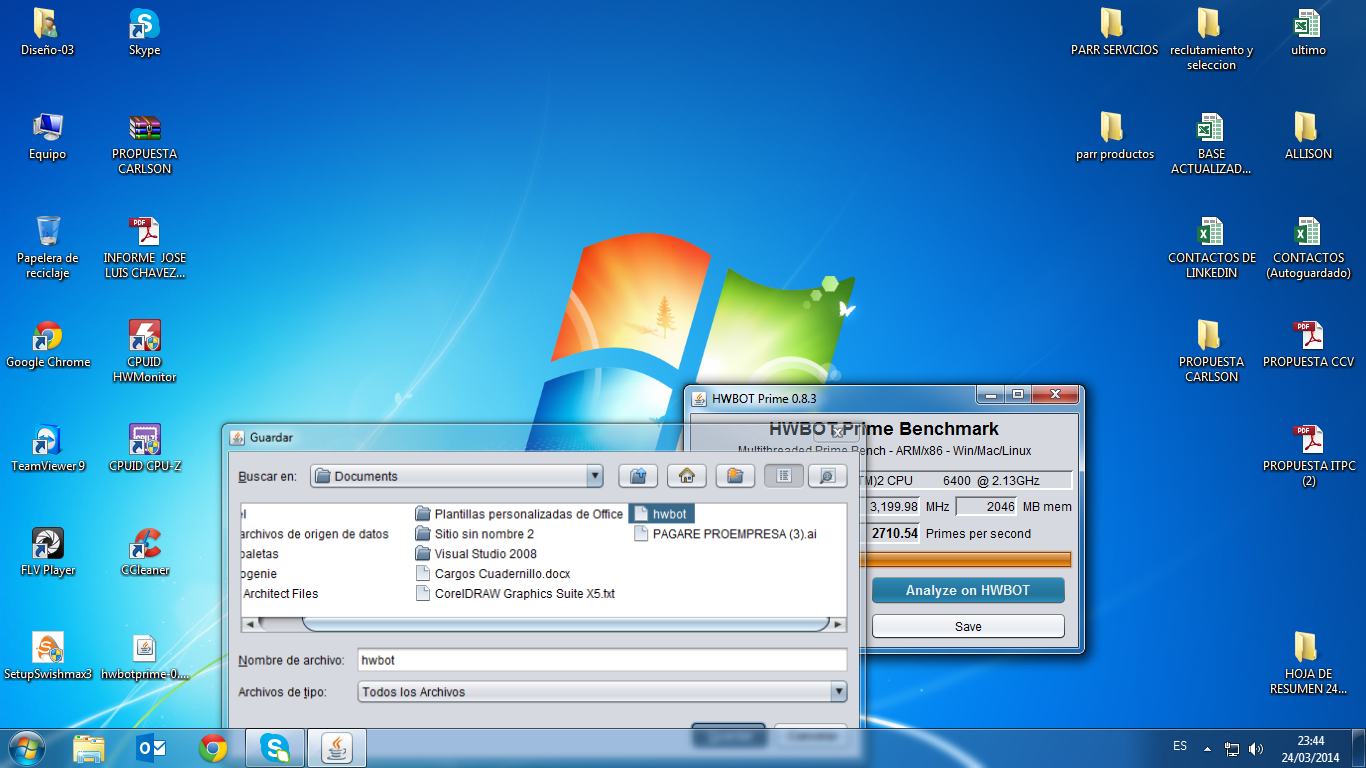1366x768 pixels.
Task: Click the 2710.54 primes per second field
Action: click(893, 533)
